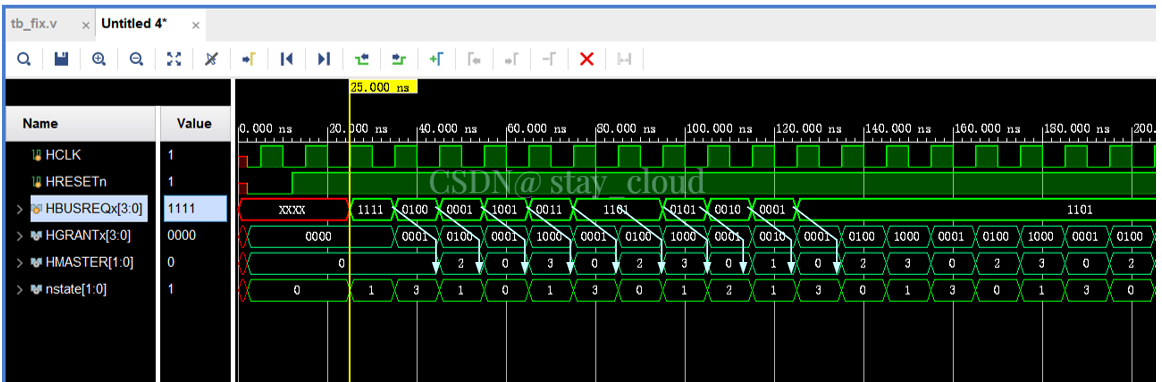This screenshot has width=1162, height=382.
Task: Click the Search magnifier icon in toolbar
Action: [24, 59]
